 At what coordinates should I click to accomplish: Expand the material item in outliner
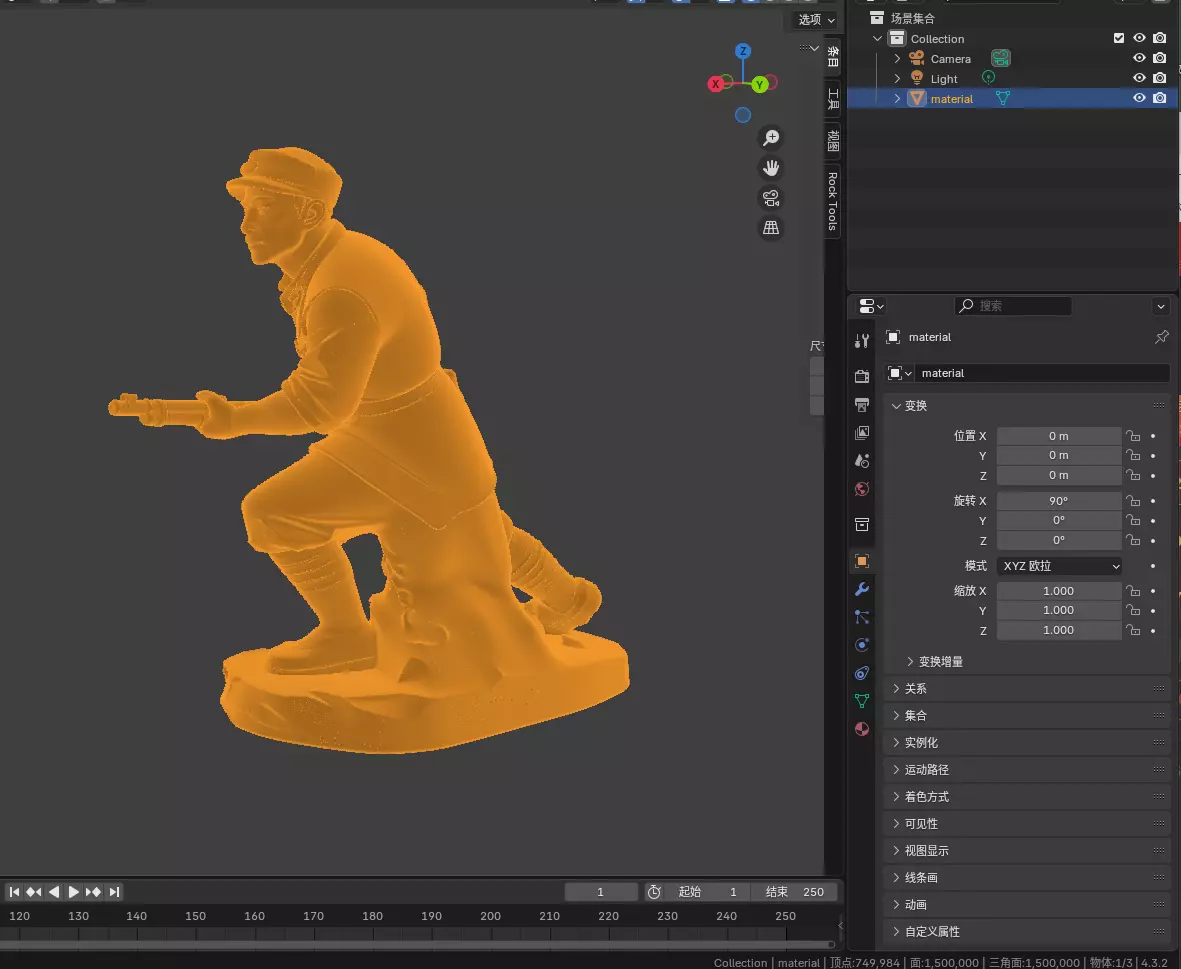click(x=897, y=98)
